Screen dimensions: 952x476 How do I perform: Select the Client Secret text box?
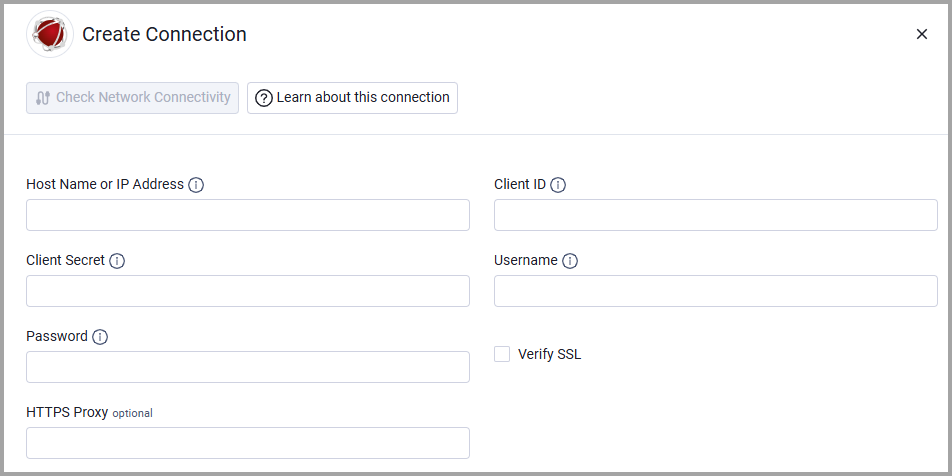pyautogui.click(x=247, y=291)
